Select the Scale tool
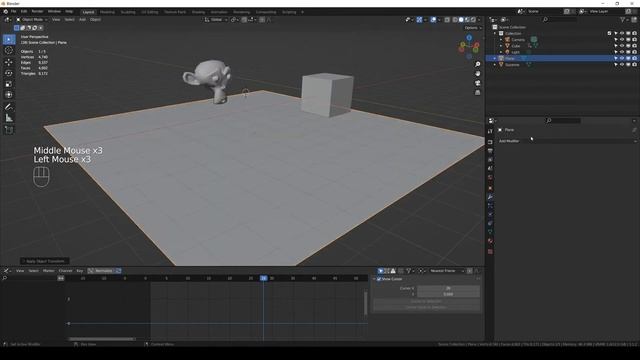 9,84
